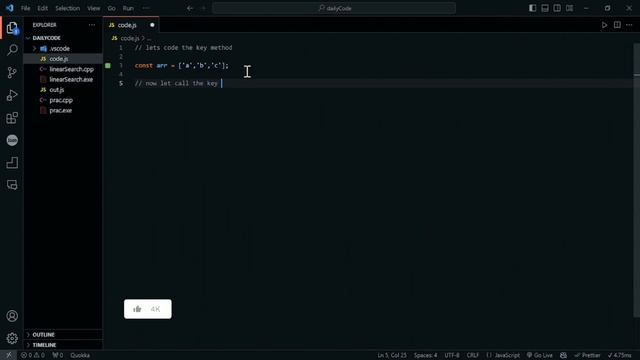This screenshot has height=360, width=640.
Task: Click the dailyCode command center search box
Action: 334,8
